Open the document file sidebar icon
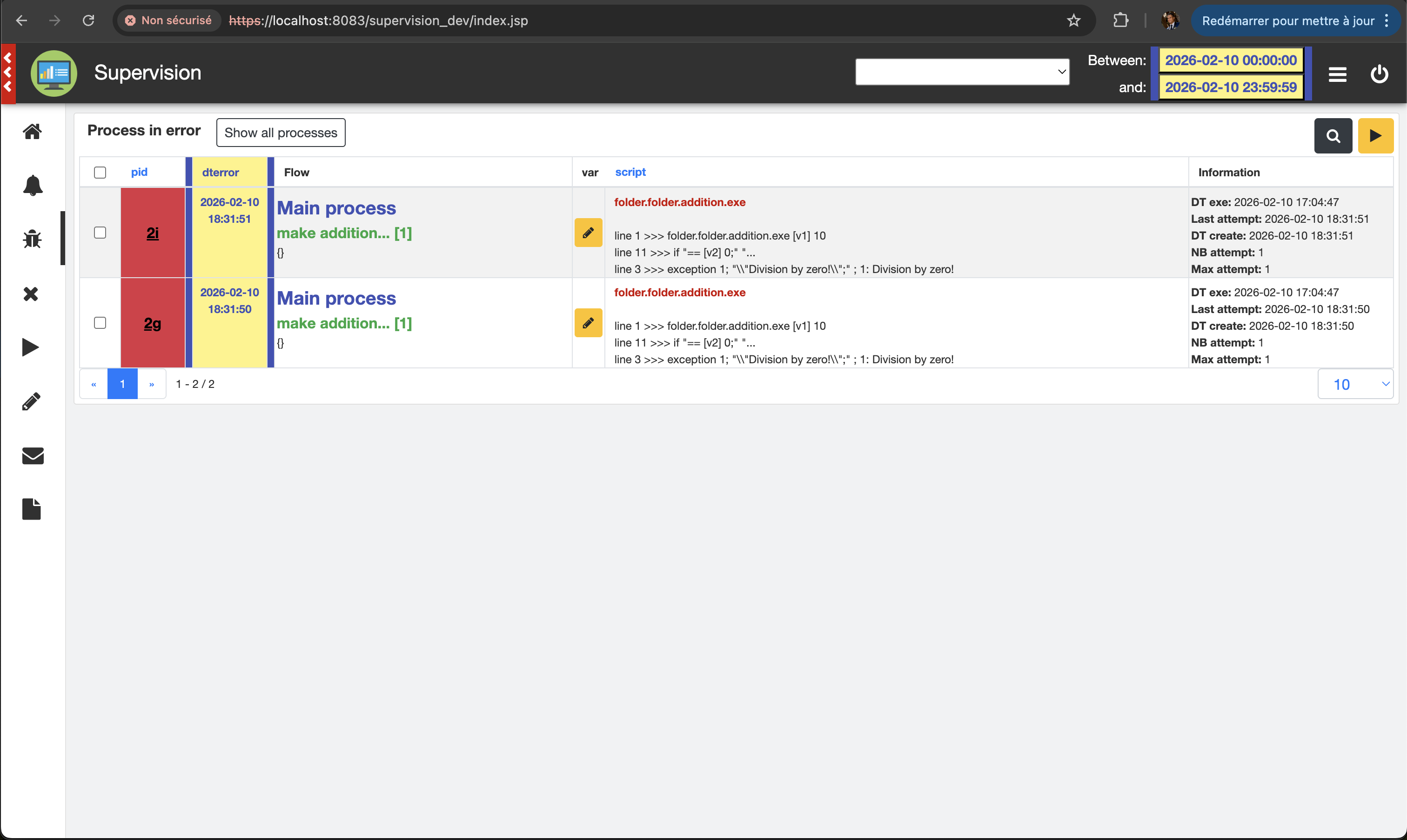Screen dimensions: 1407x840 32,509
